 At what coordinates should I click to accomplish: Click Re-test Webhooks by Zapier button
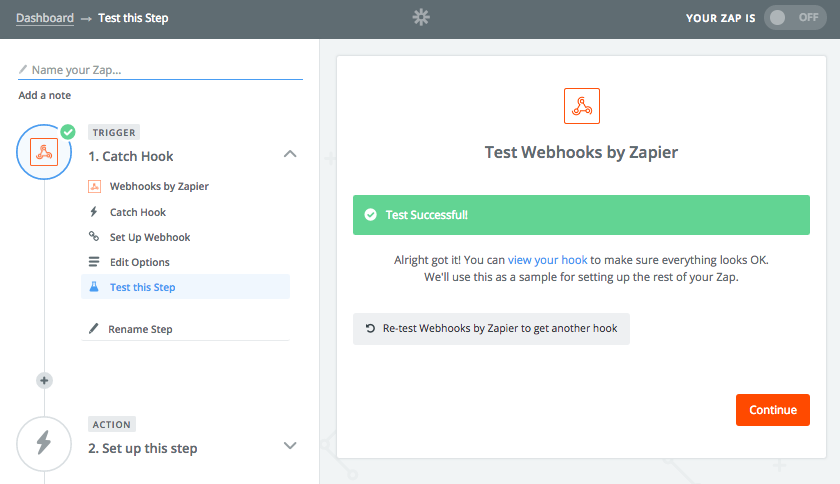click(x=491, y=329)
